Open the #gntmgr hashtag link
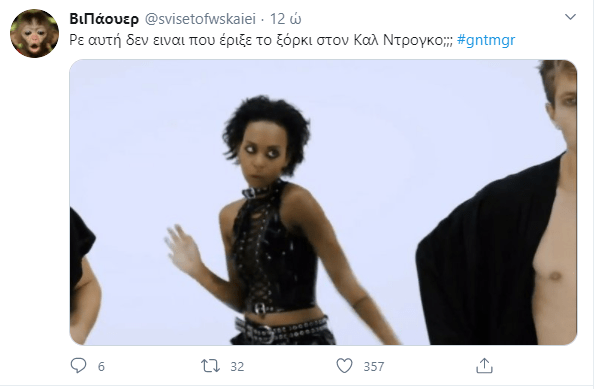Image resolution: width=595 pixels, height=389 pixels. pyautogui.click(x=486, y=40)
